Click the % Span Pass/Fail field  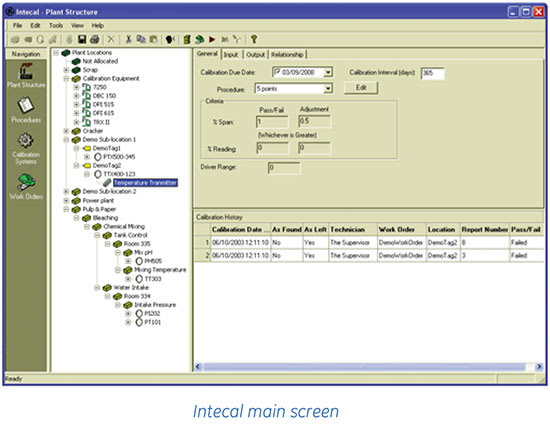pos(272,122)
